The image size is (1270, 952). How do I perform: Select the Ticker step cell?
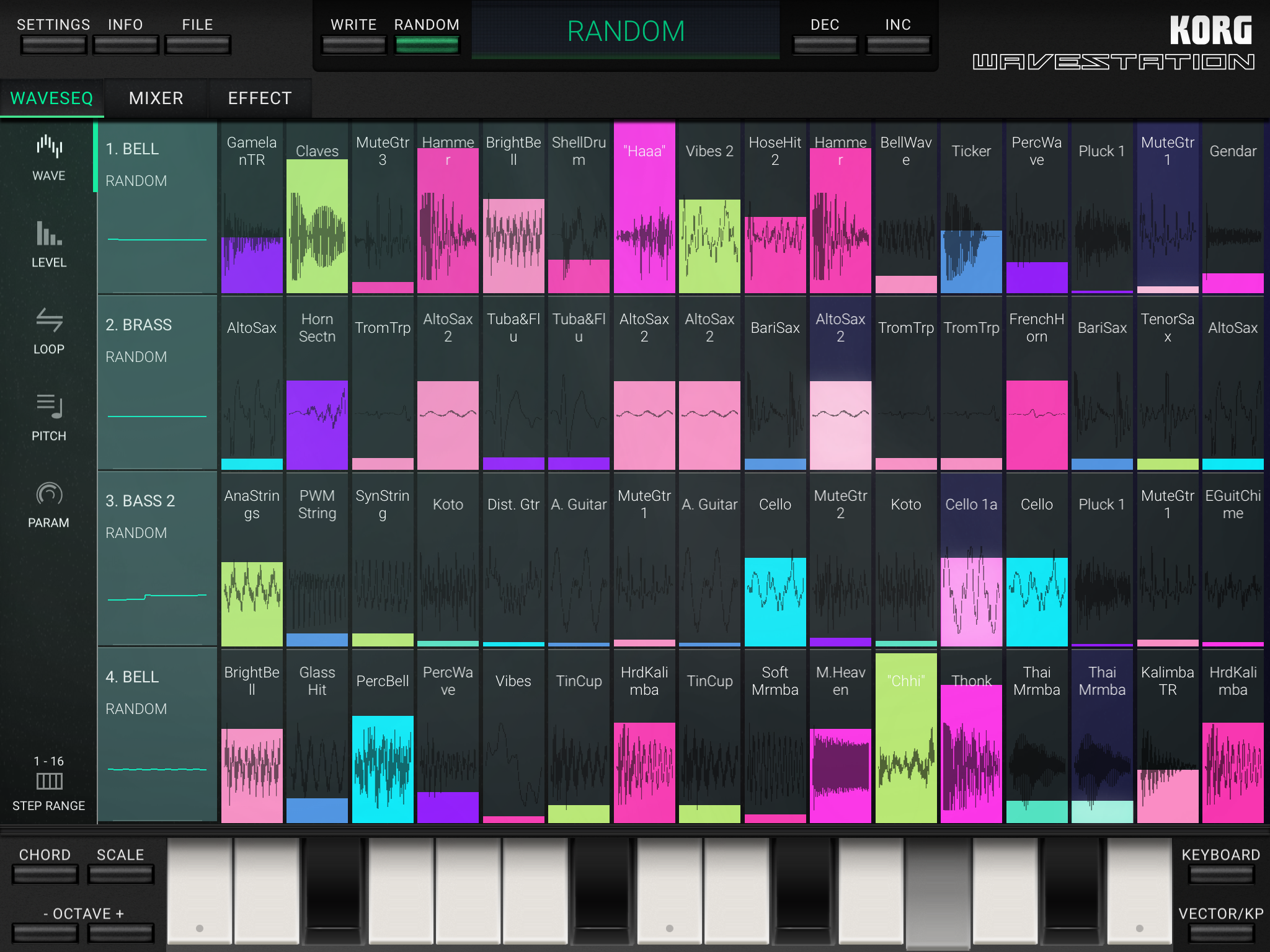[971, 207]
